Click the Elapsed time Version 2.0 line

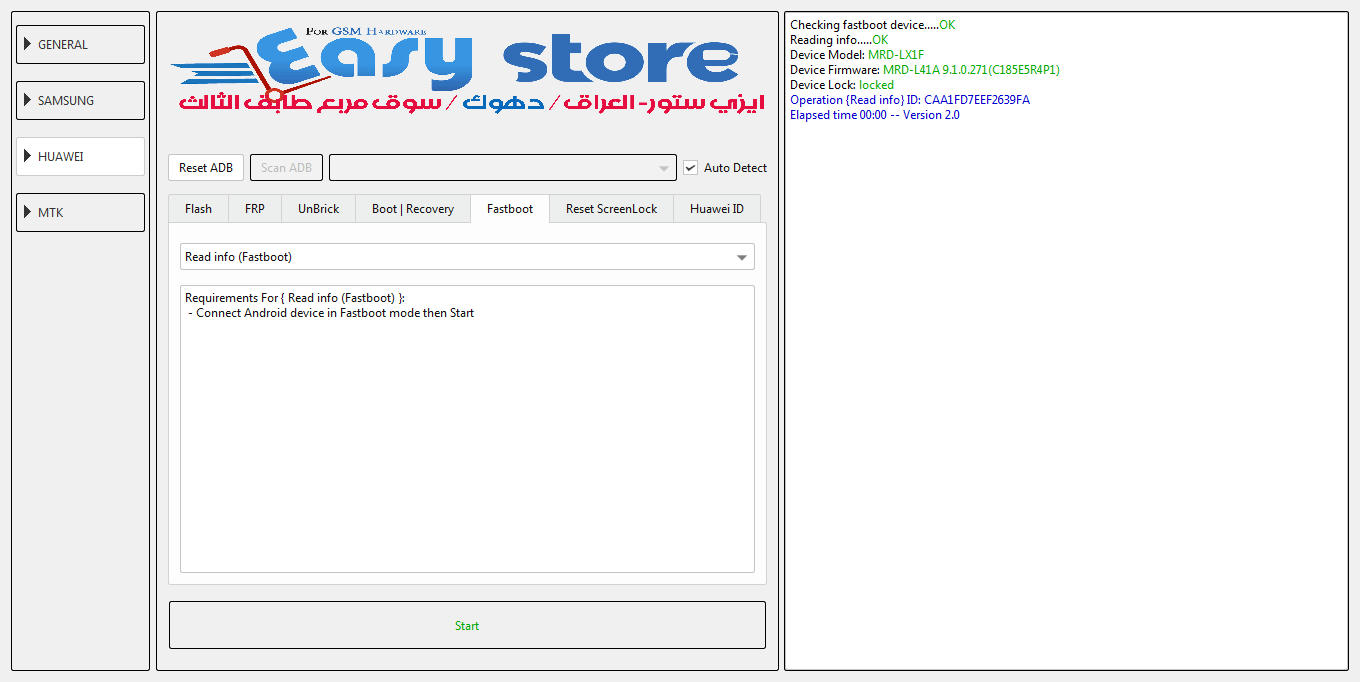click(875, 115)
